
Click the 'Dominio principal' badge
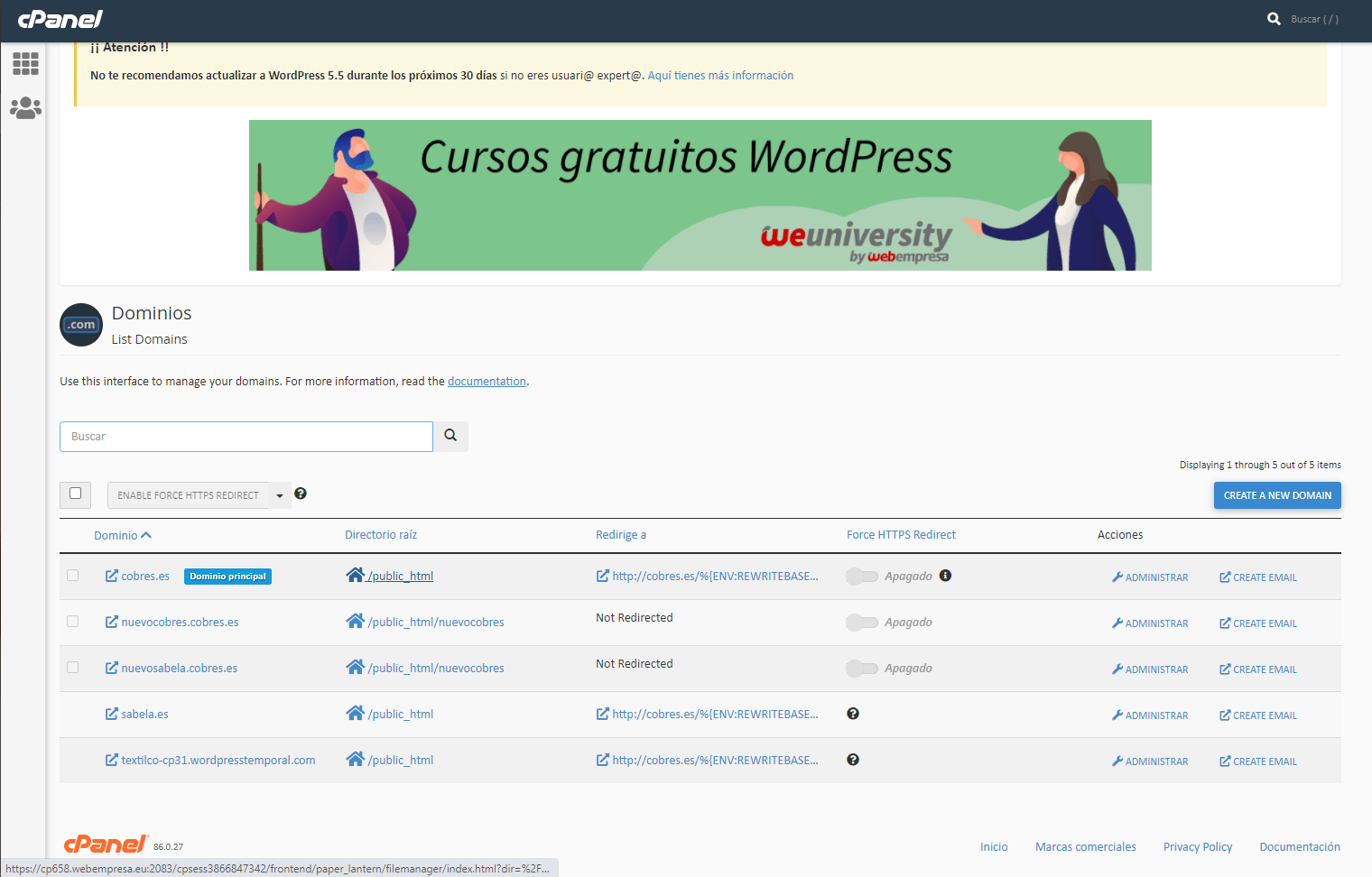point(227,577)
